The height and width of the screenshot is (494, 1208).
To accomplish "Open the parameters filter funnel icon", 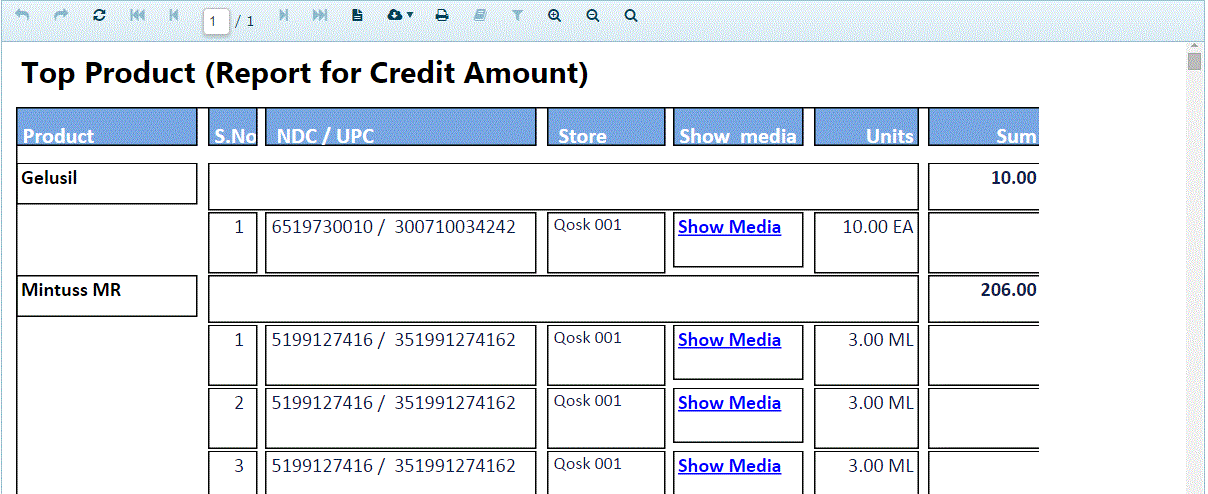I will point(517,15).
